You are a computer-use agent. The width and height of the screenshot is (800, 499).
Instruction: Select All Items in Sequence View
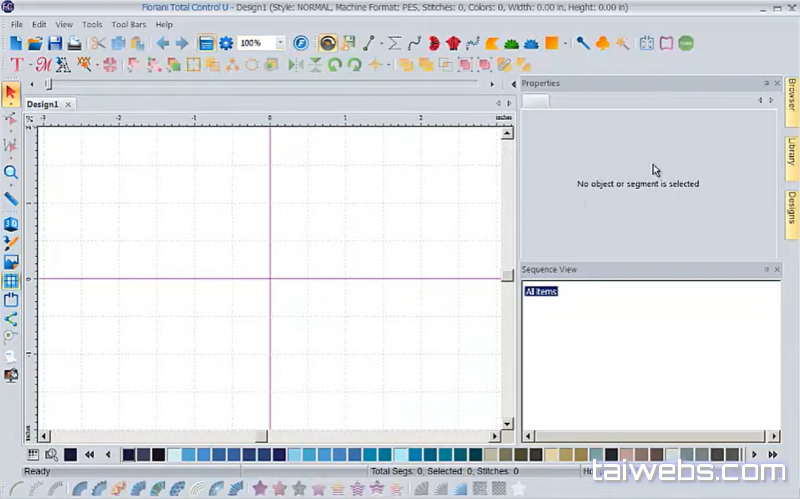coord(541,291)
